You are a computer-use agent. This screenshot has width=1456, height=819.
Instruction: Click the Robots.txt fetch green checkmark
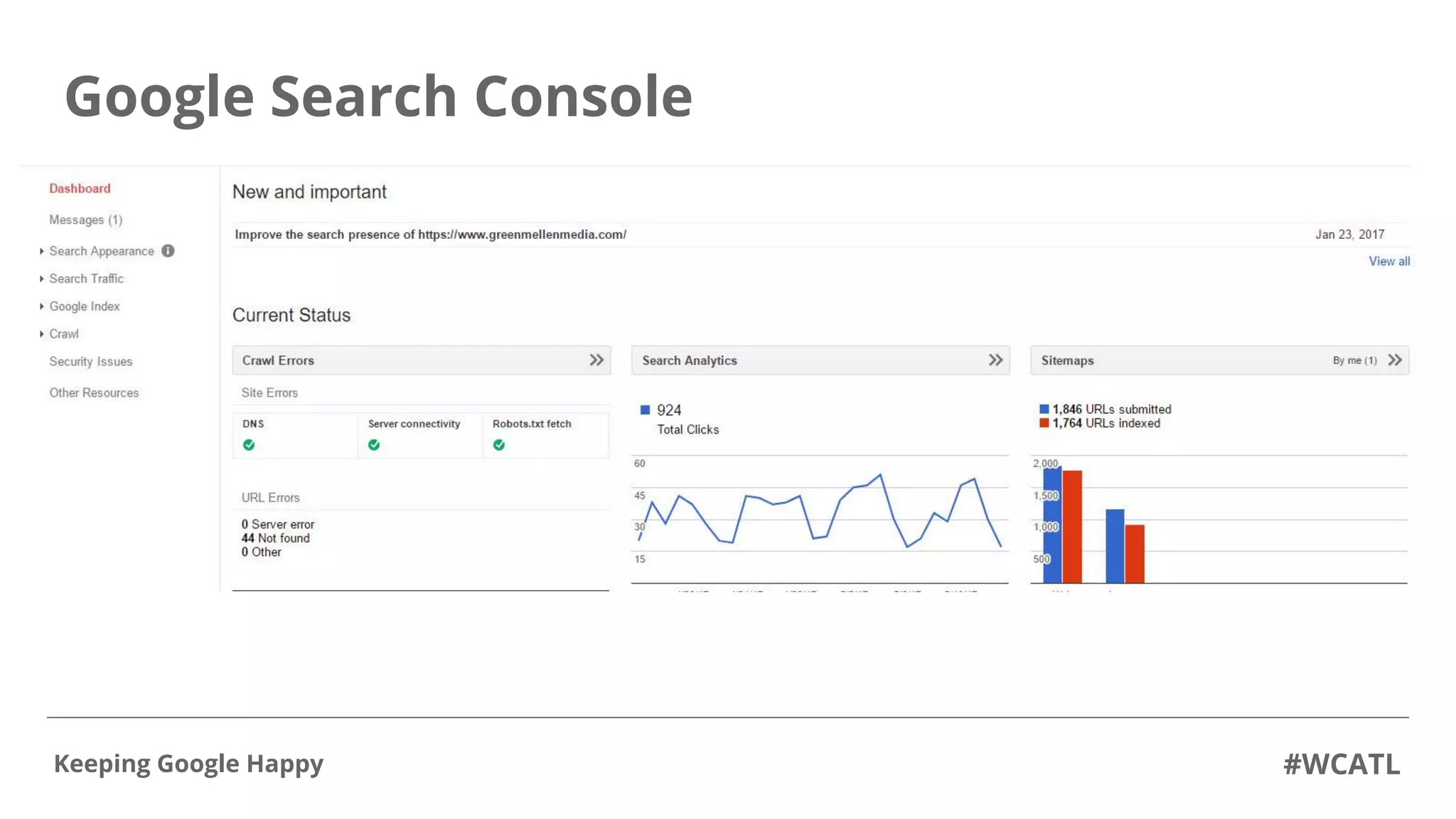coord(499,445)
